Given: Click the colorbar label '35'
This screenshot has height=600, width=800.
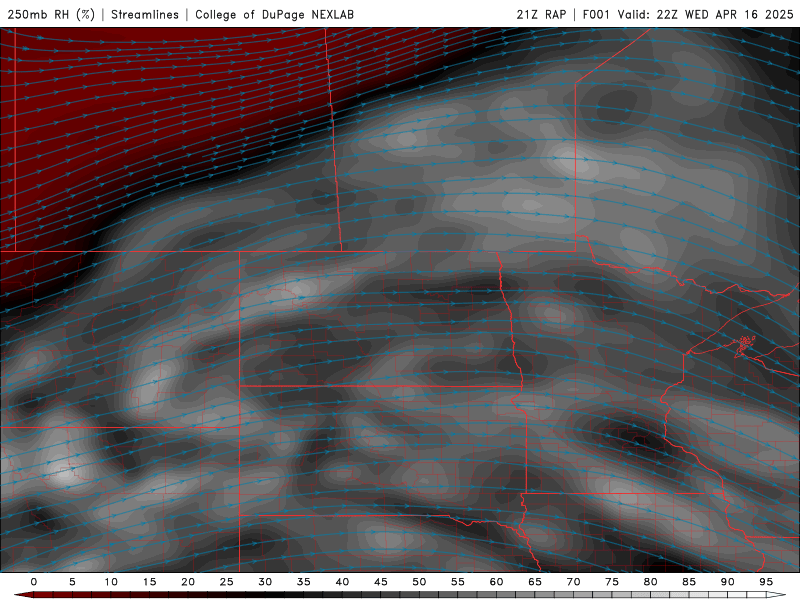Looking at the screenshot, I should coord(304,582).
